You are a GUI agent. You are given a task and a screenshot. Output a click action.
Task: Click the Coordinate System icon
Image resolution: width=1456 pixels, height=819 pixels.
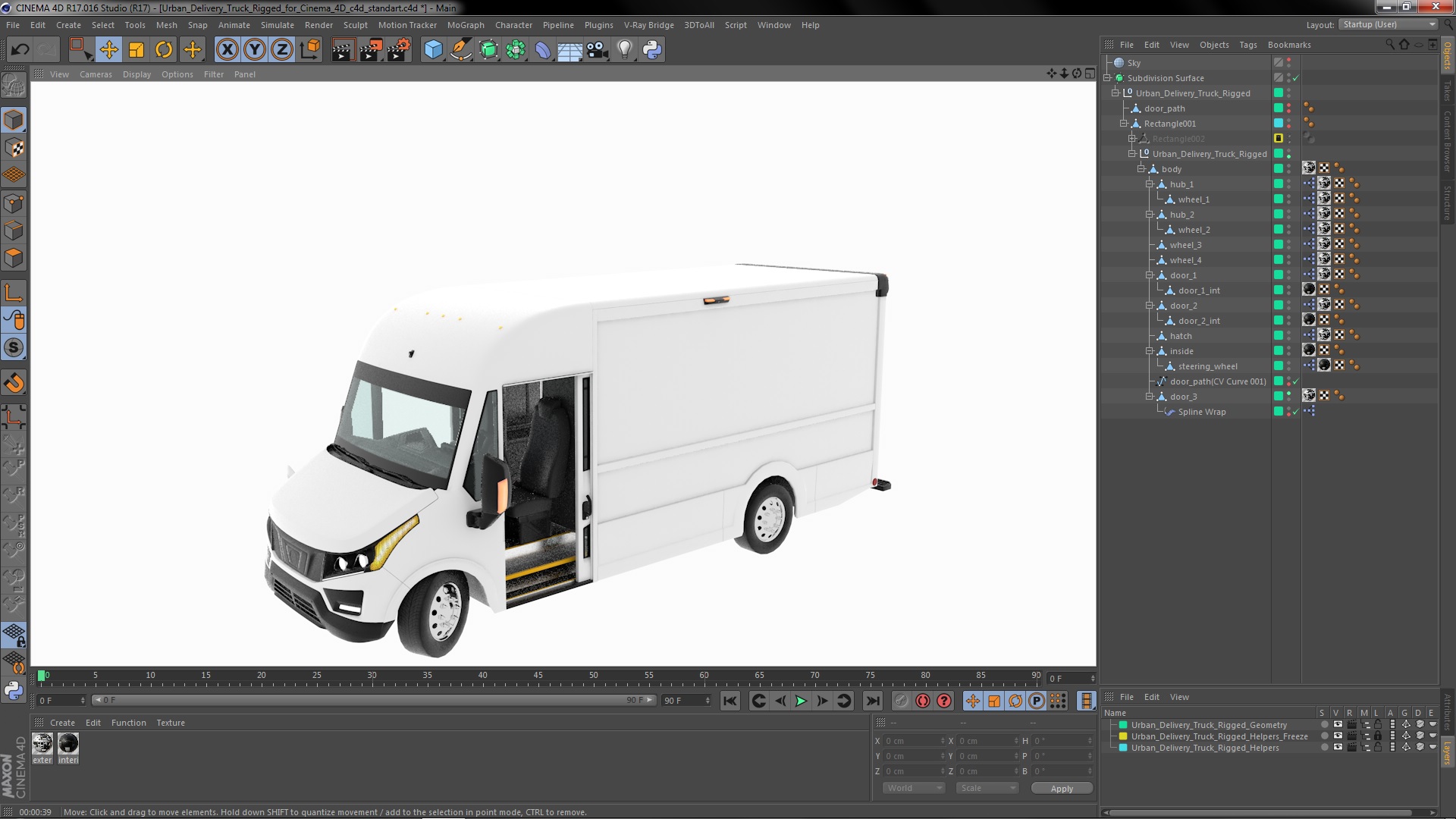310,50
